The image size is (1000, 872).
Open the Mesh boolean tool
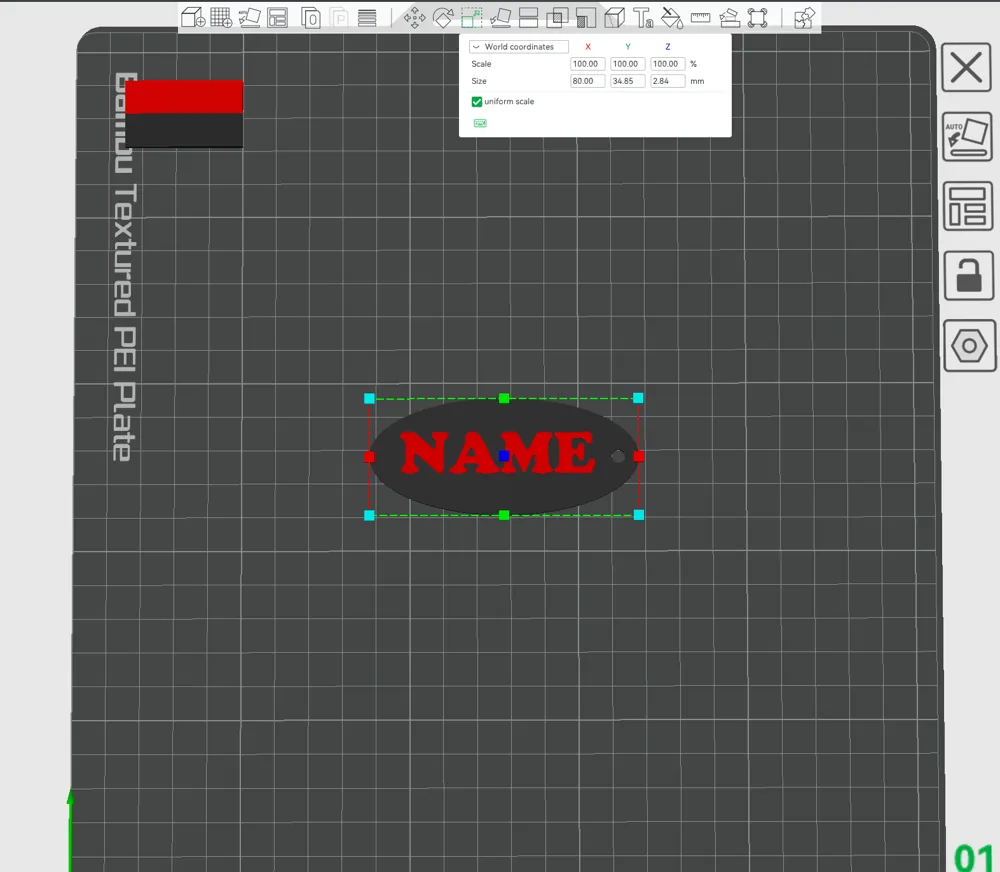coord(557,17)
